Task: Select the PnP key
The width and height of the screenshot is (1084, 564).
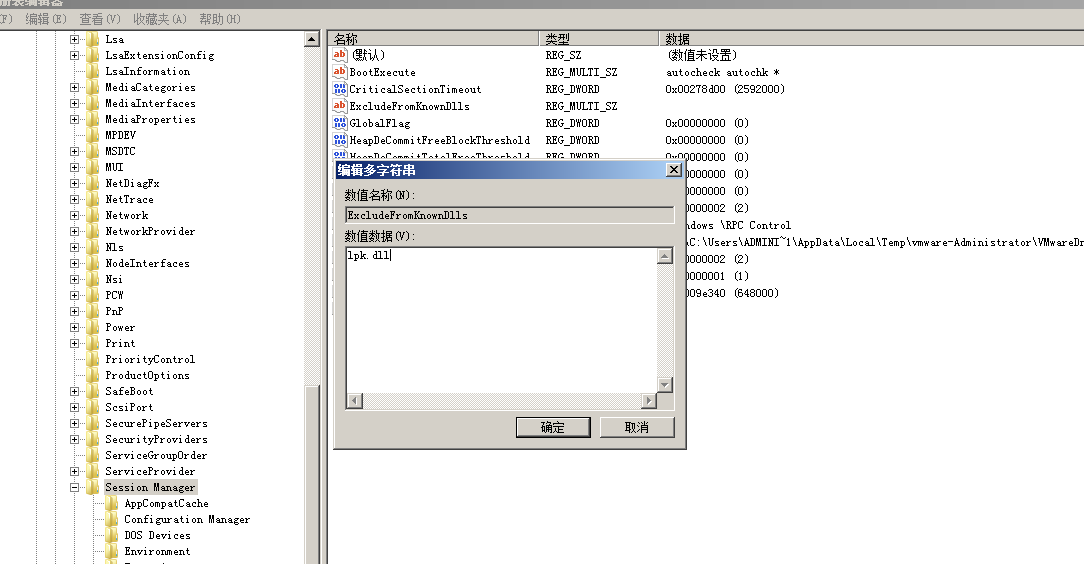Action: [x=114, y=311]
